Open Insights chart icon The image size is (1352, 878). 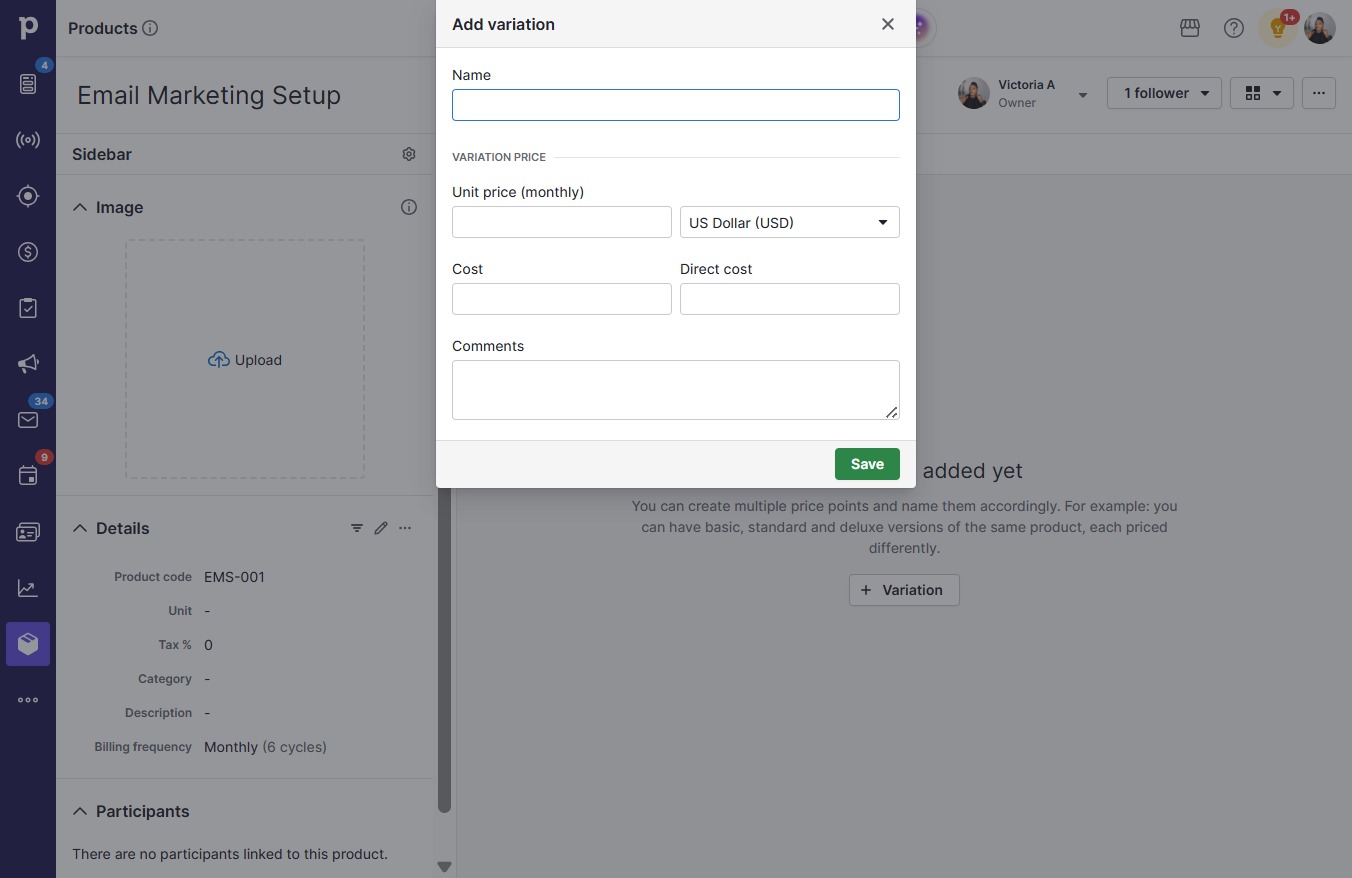28,588
